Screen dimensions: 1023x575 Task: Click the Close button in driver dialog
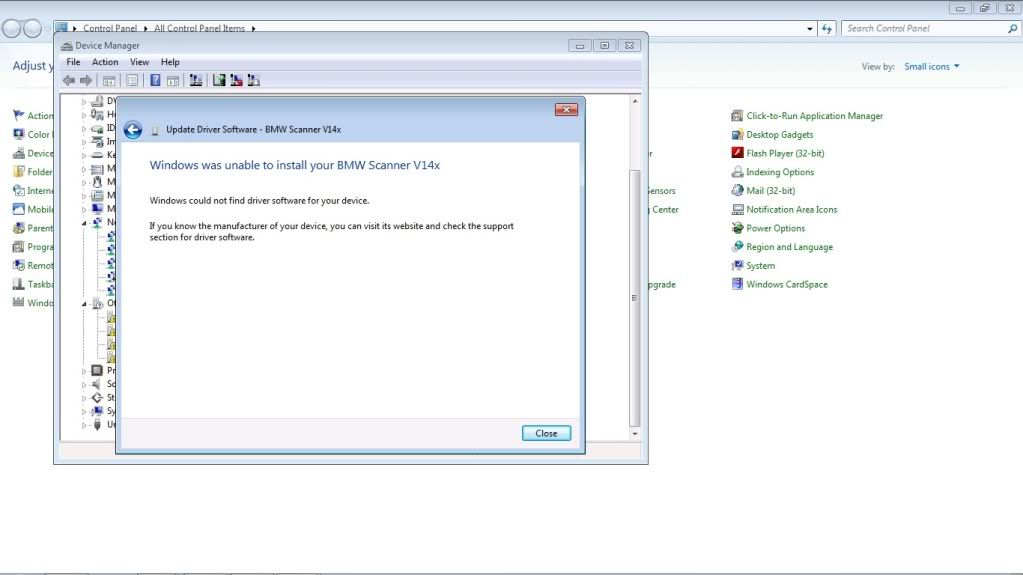pos(546,433)
